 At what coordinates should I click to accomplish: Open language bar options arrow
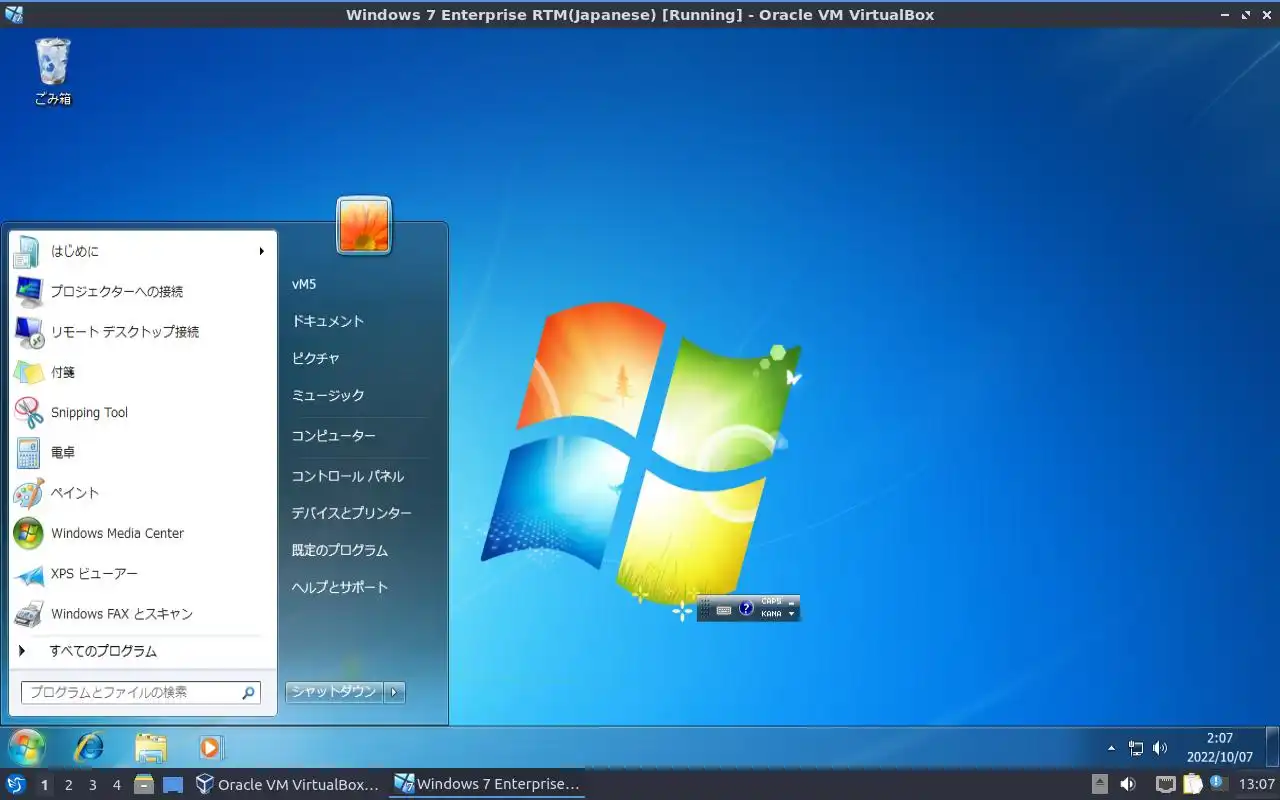[x=792, y=614]
